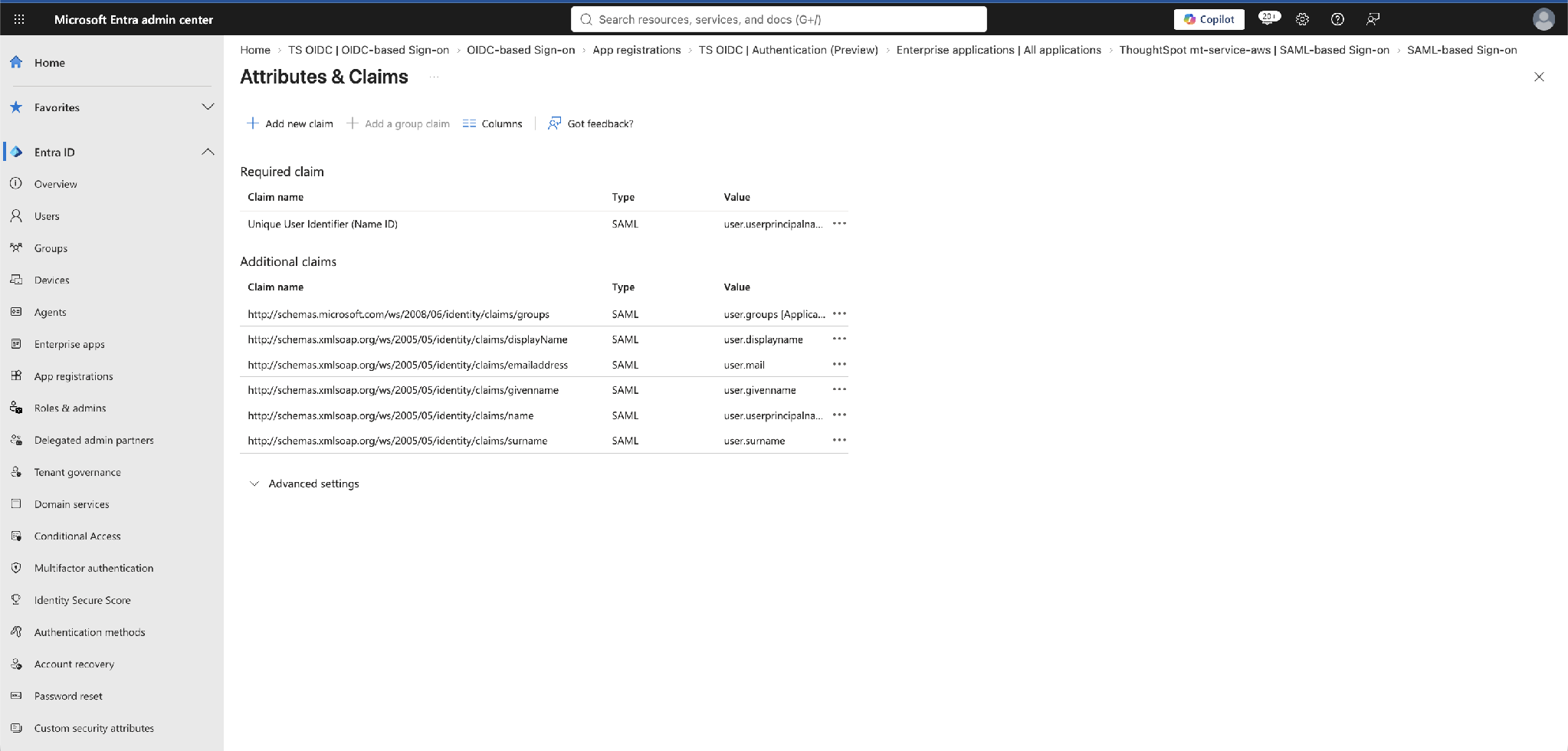Open Devices icon in sidebar
This screenshot has width=1568, height=751.
16,280
